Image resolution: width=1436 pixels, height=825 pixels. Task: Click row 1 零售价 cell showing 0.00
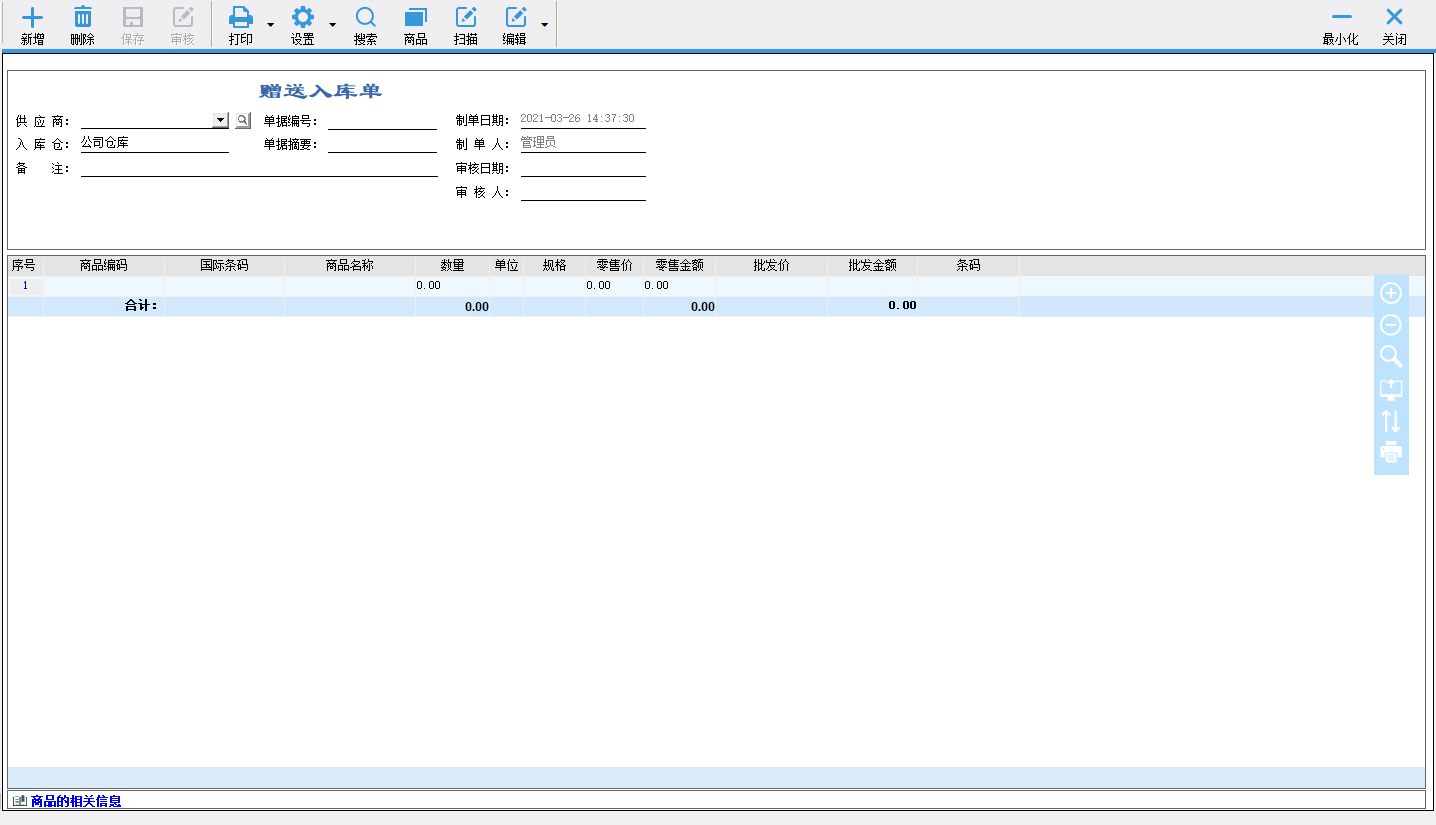pyautogui.click(x=614, y=286)
